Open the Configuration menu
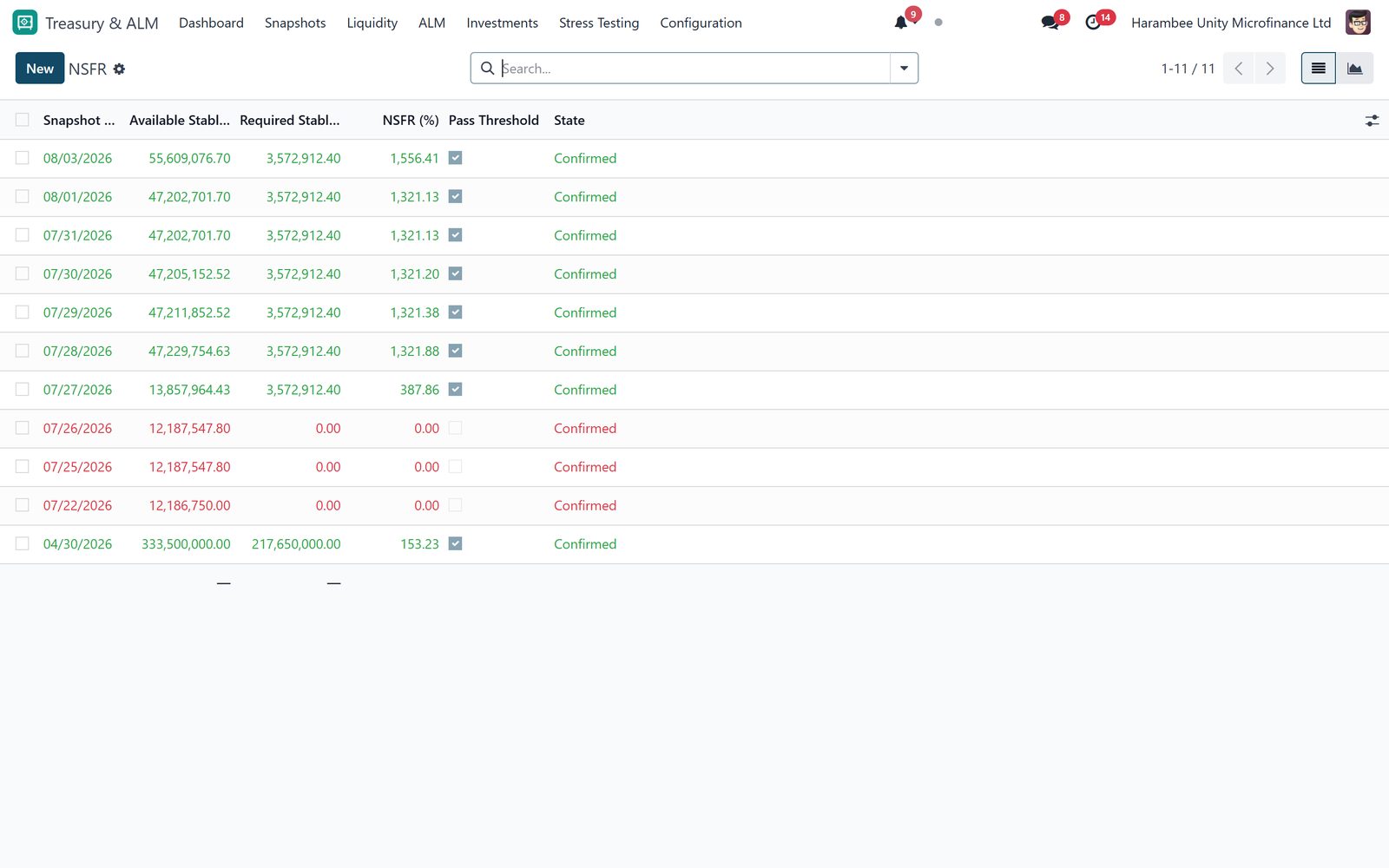Viewport: 1389px width, 868px height. [x=701, y=23]
